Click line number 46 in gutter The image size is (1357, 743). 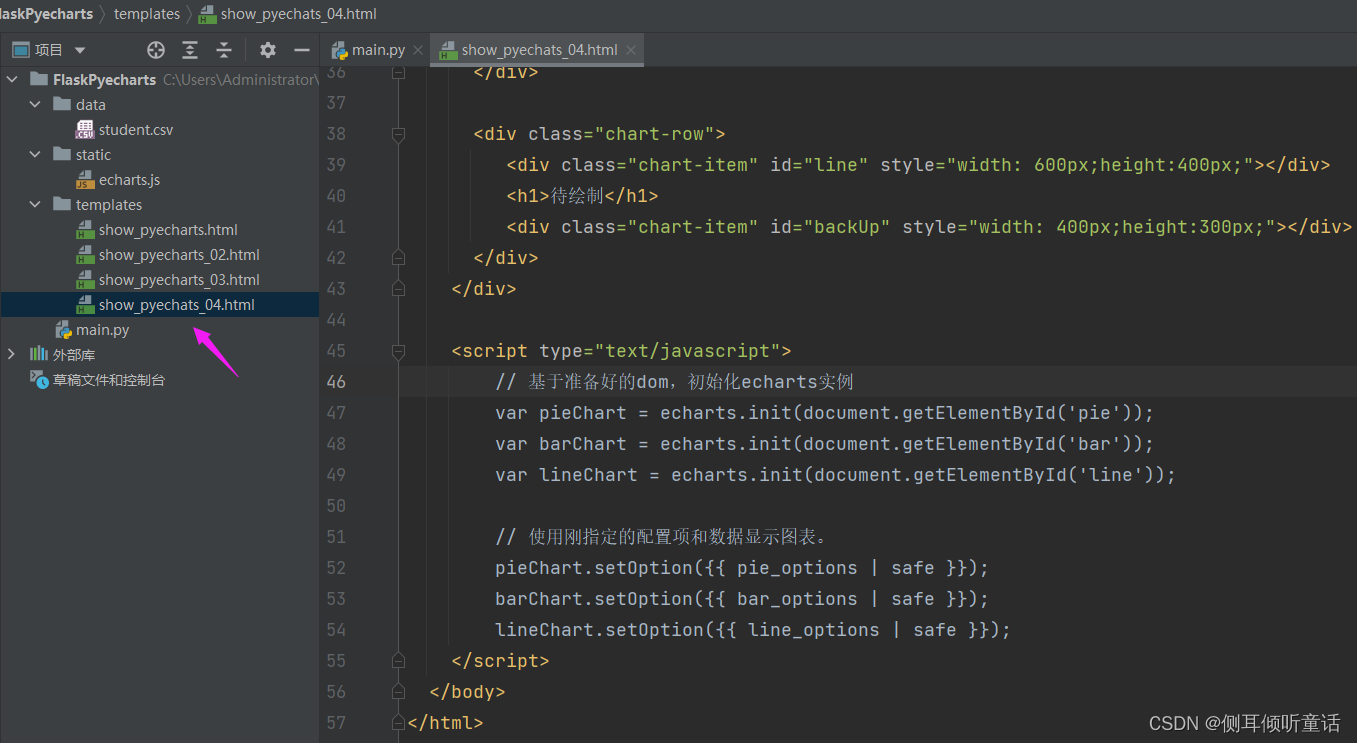(336, 382)
